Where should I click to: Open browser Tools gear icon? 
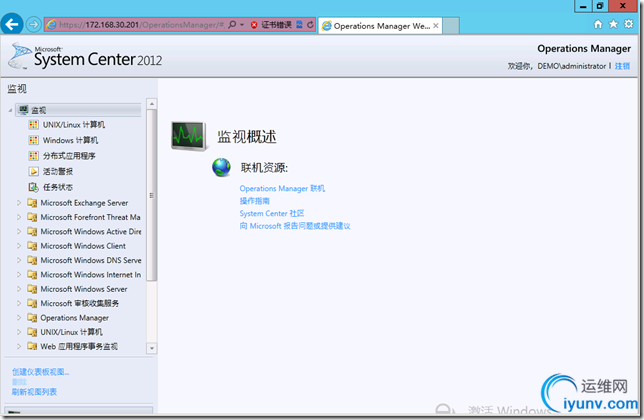(629, 24)
